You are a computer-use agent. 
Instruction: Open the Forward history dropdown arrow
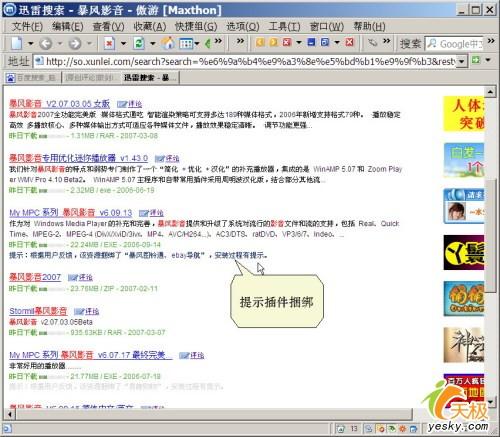(x=89, y=44)
